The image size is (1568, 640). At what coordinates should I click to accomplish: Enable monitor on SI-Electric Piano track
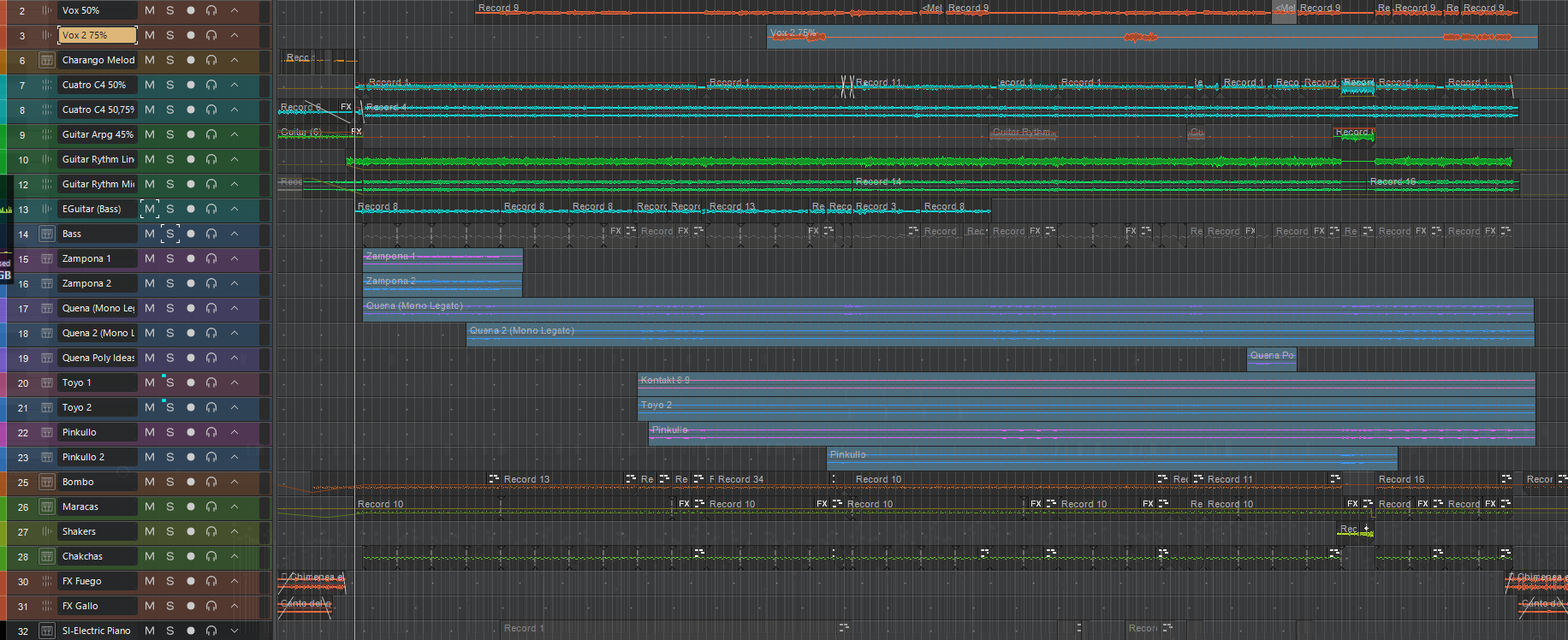pos(211,631)
